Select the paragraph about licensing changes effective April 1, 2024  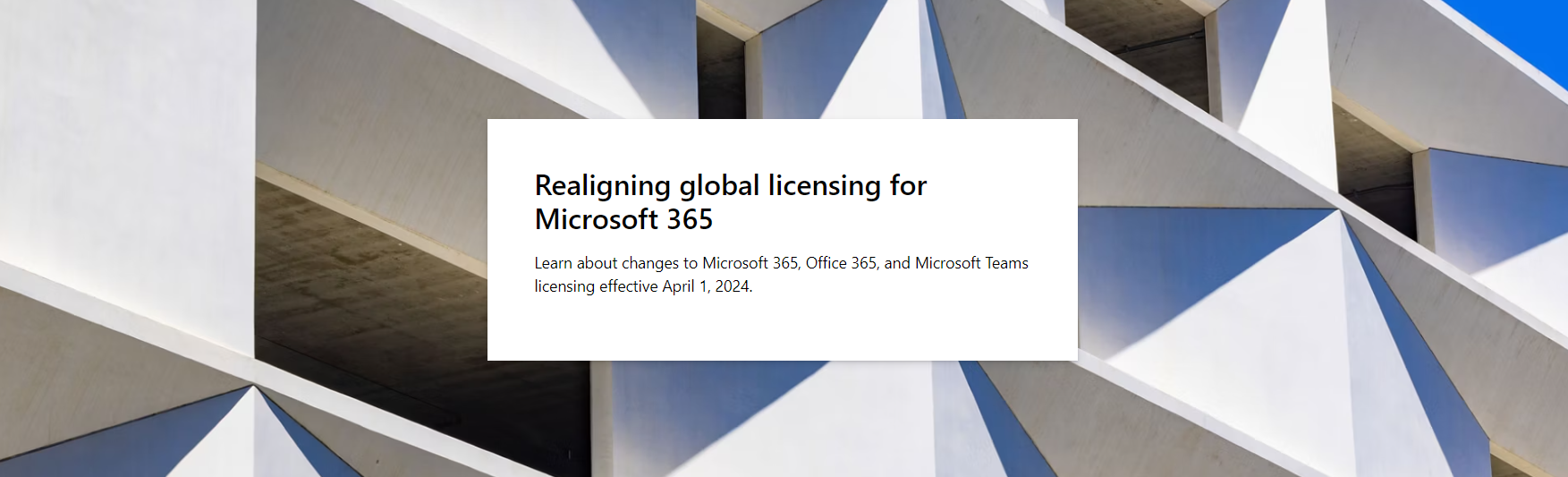coord(782,275)
